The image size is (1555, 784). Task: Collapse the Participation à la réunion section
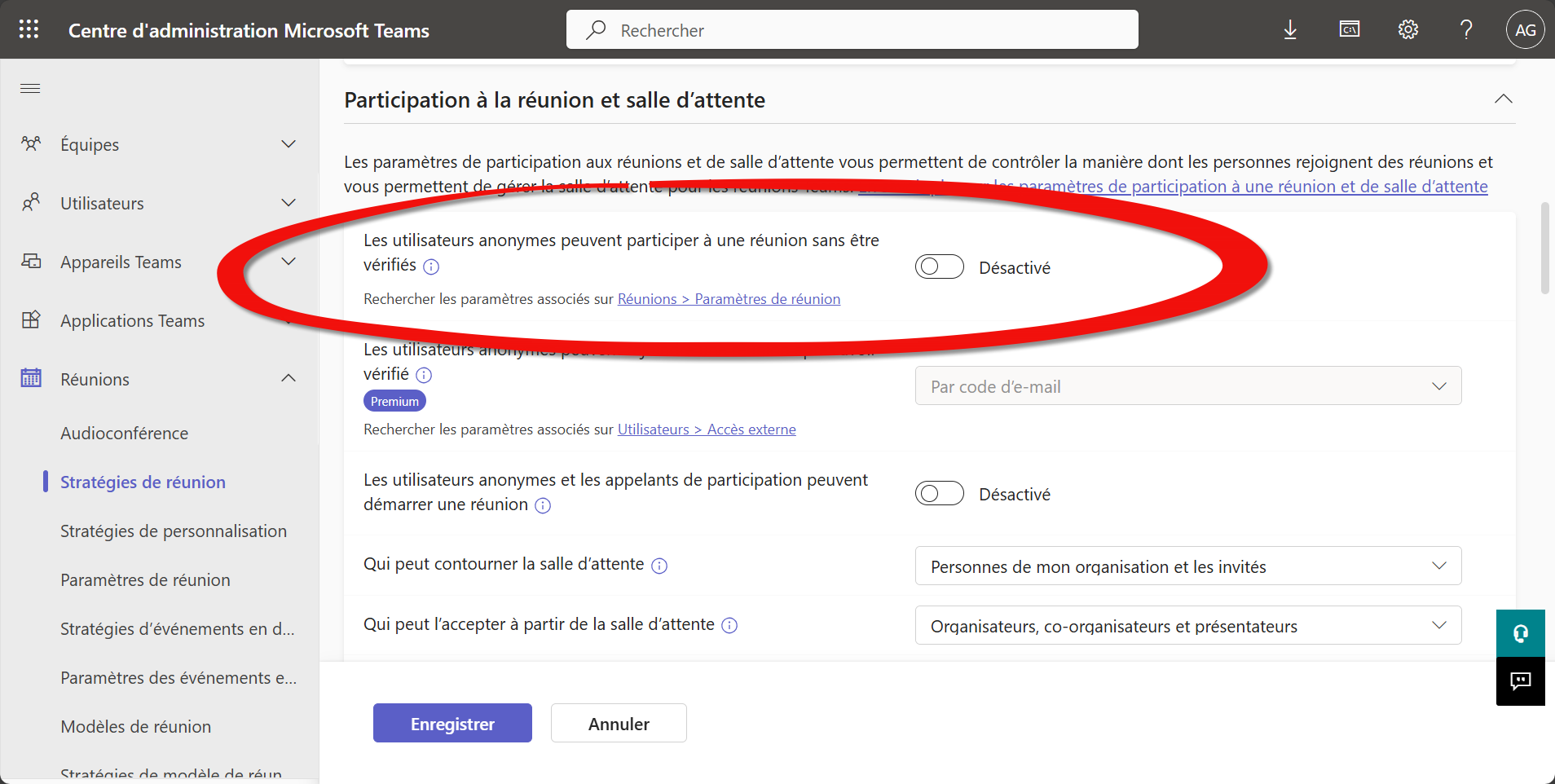coord(1503,99)
